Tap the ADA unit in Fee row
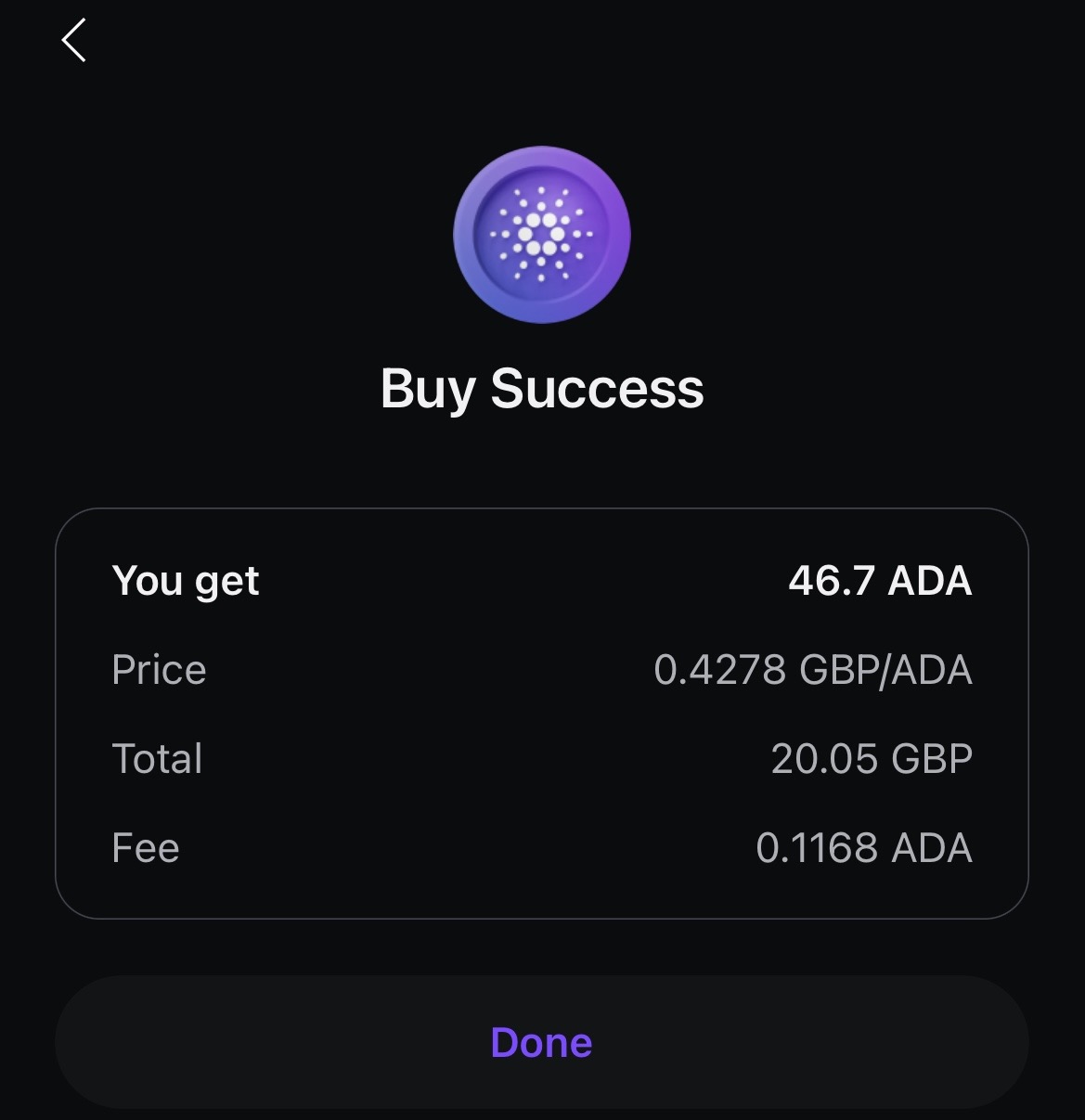Viewport: 1085px width, 1120px height. [x=932, y=848]
